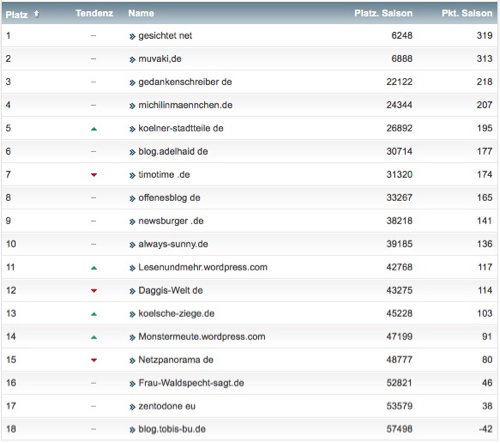
Task: Open the always-sunny.de link
Action: [173, 244]
